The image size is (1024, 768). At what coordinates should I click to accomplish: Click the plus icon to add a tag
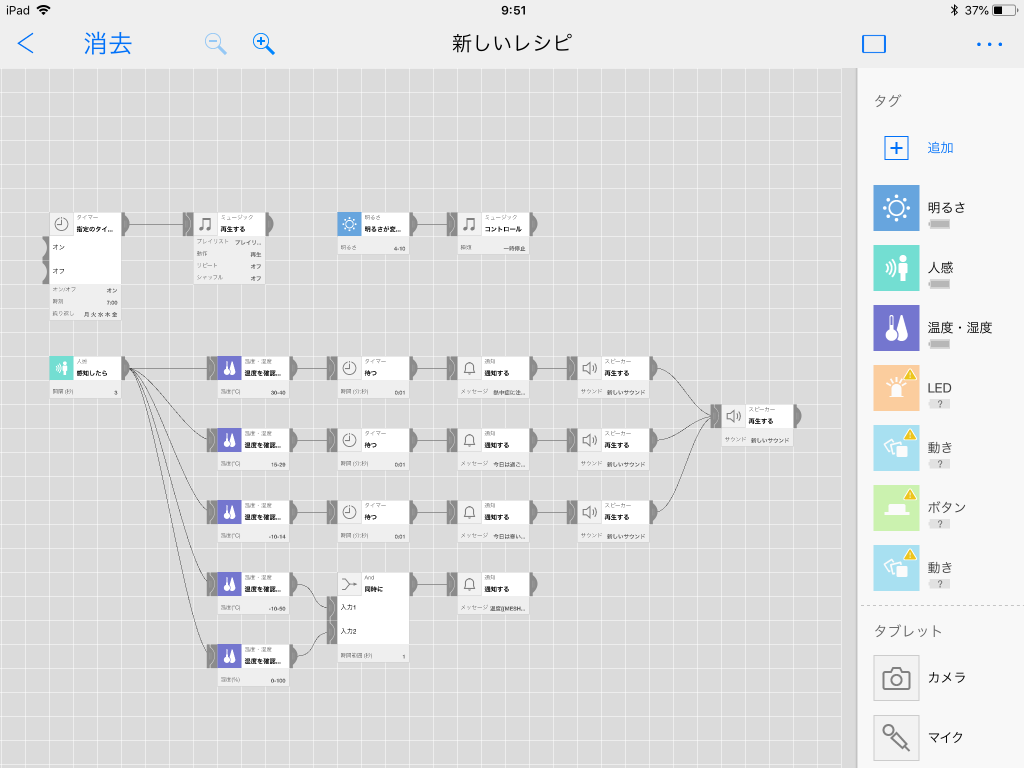896,148
